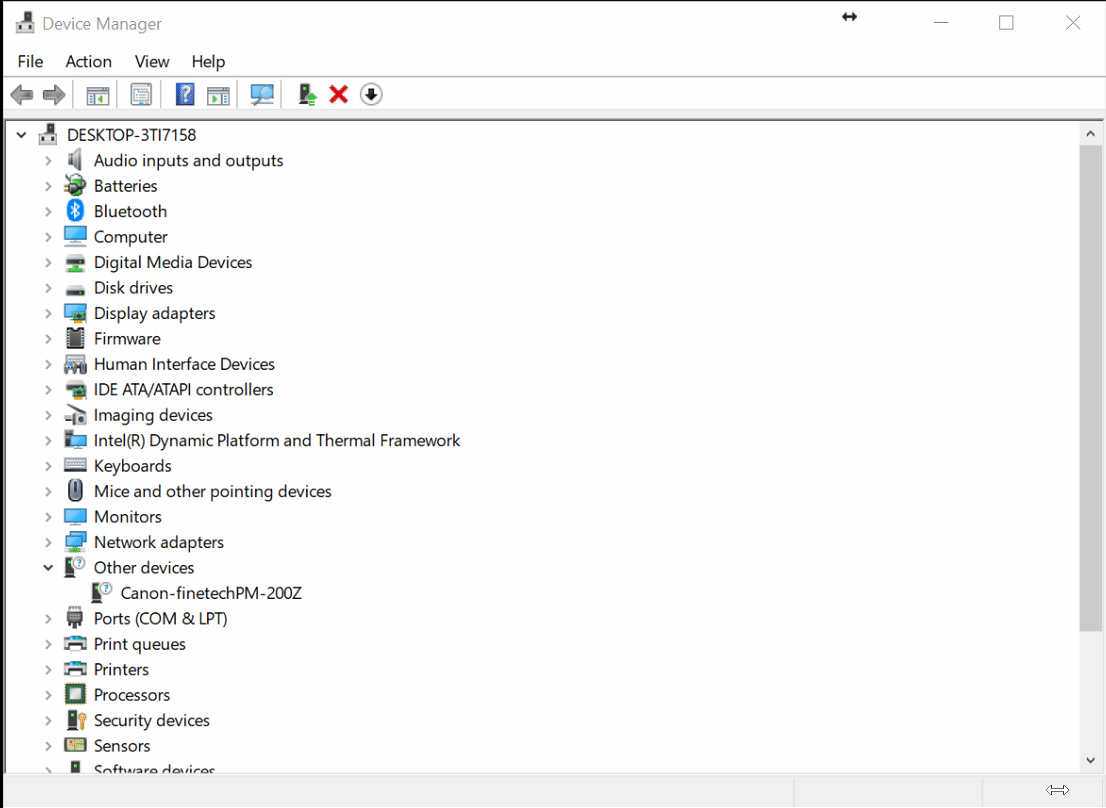Click the scrollbar down arrow

1090,760
